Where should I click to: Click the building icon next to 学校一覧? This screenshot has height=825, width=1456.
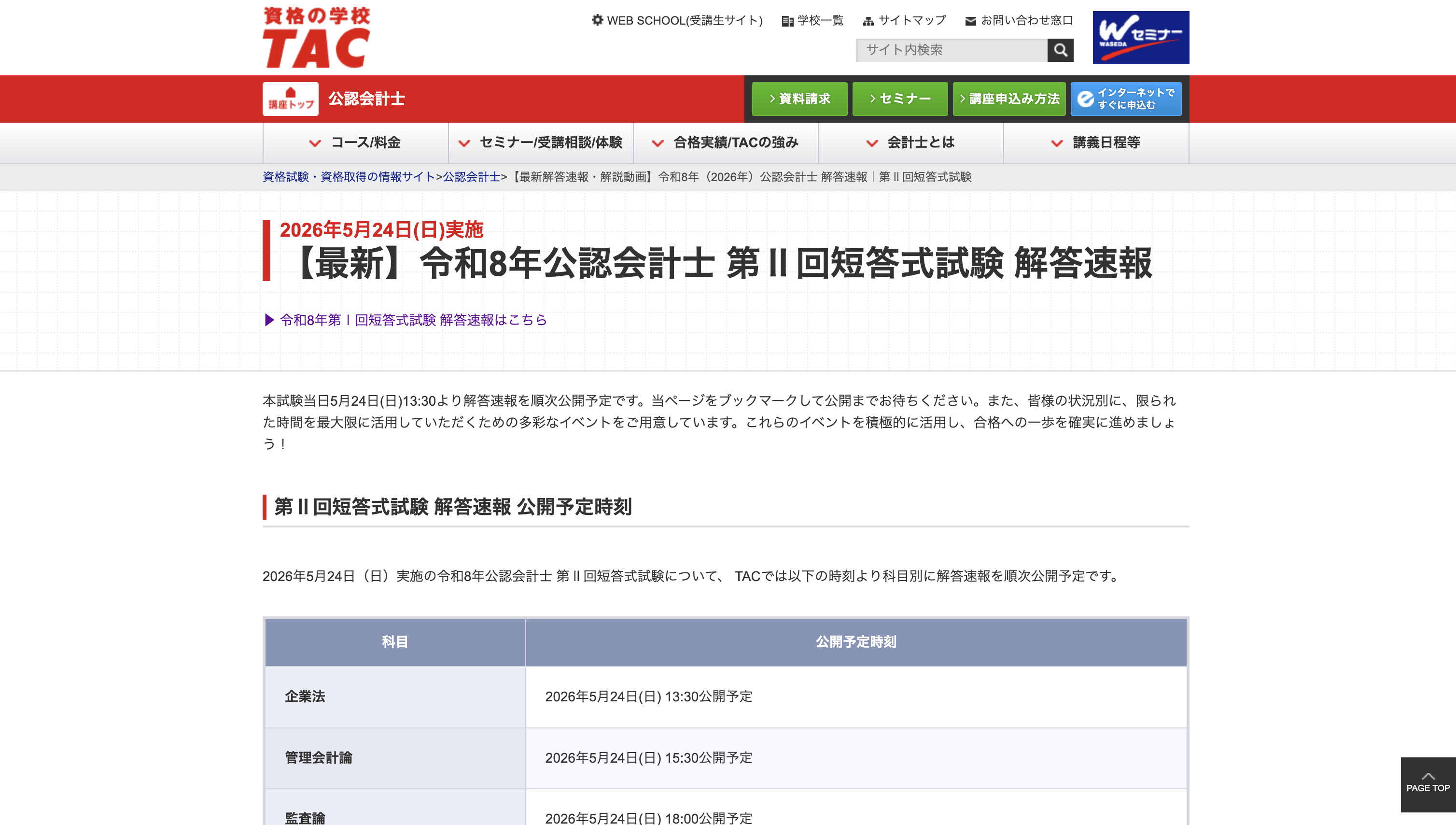click(x=787, y=21)
